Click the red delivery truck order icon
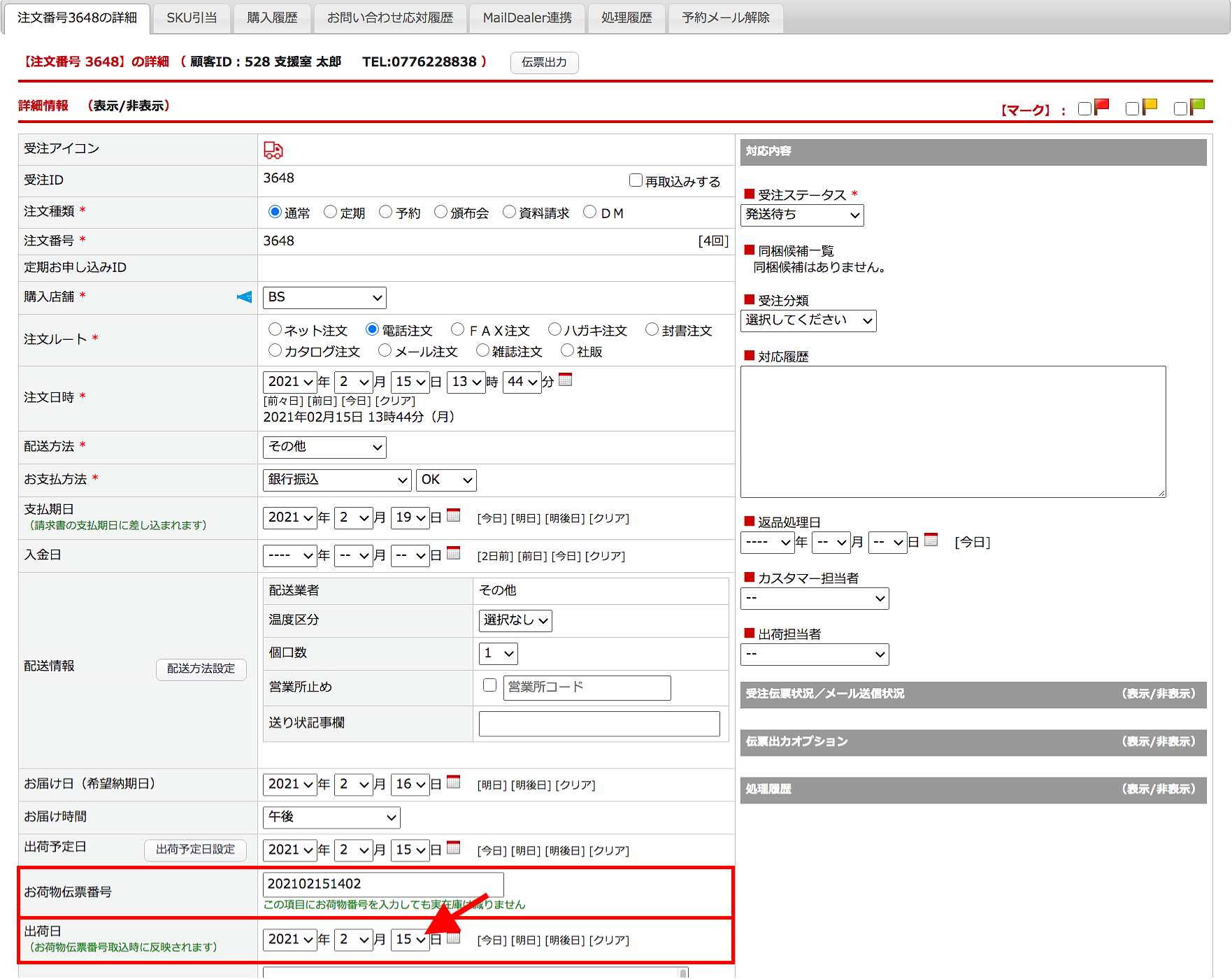Image resolution: width=1232 pixels, height=979 pixels. [x=273, y=150]
